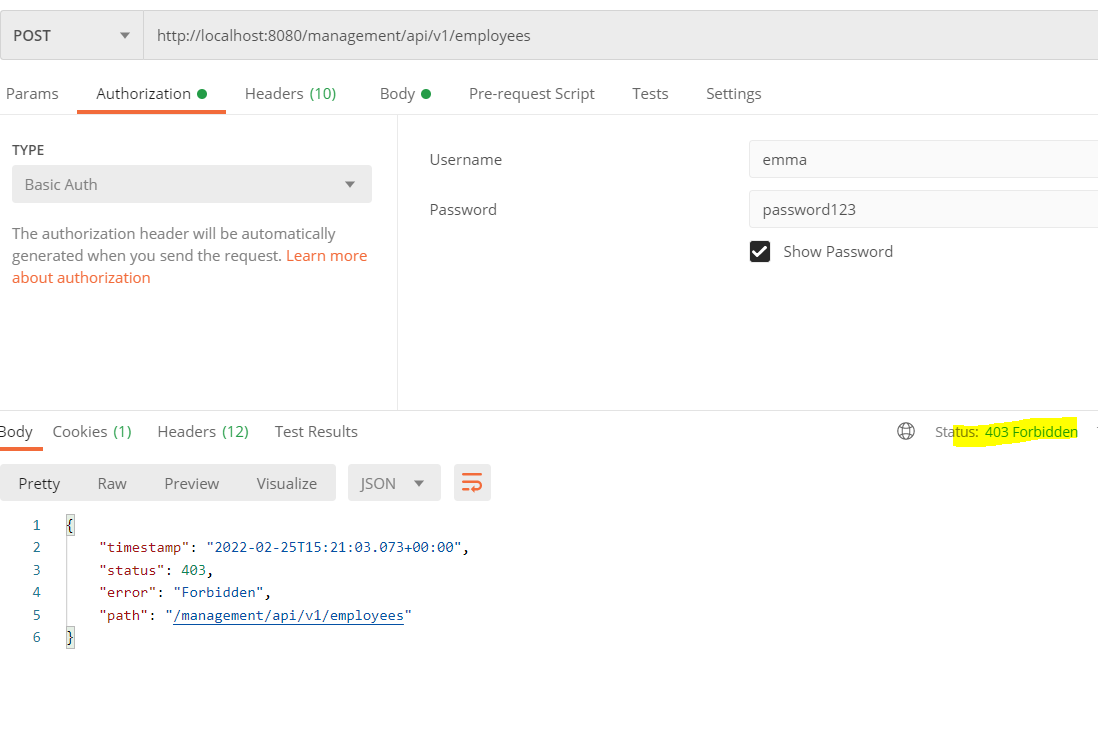Select the request Body tab
Image resolution: width=1098 pixels, height=732 pixels.
[x=404, y=94]
